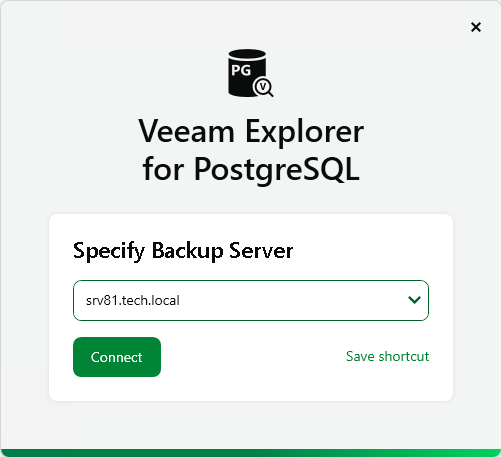Click the PG letters on the logo
The image size is (501, 457).
pyautogui.click(x=241, y=70)
